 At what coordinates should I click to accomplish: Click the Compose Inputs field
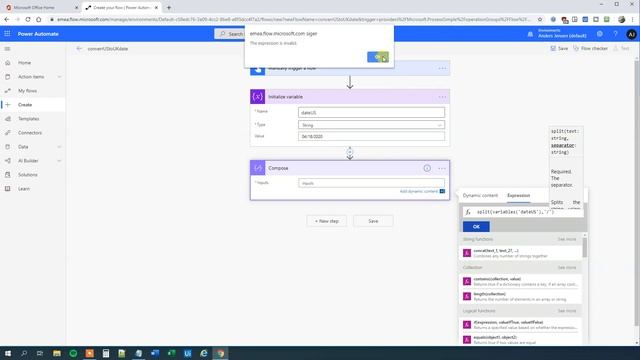[371, 183]
